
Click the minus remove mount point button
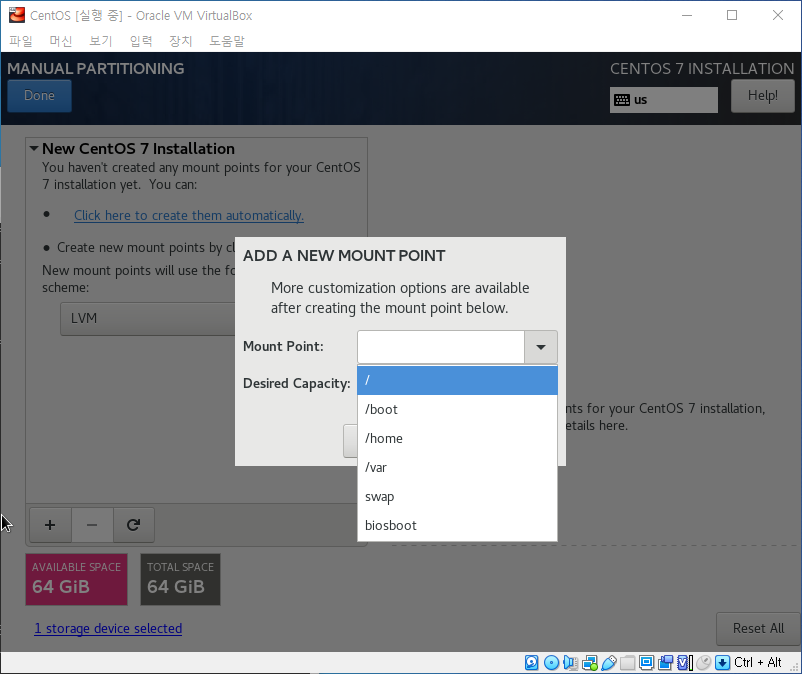[92, 525]
